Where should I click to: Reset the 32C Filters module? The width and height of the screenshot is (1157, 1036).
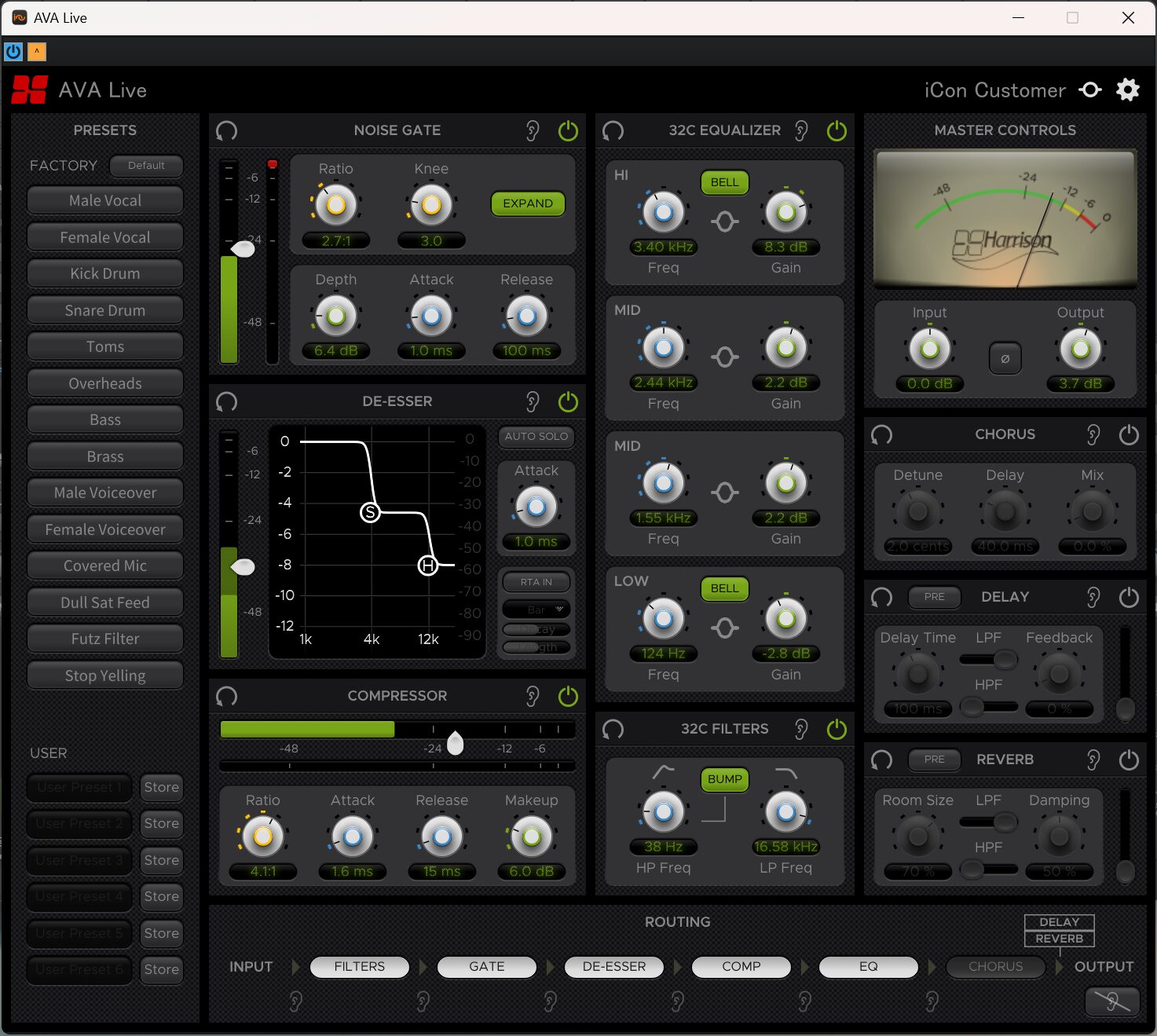(613, 729)
